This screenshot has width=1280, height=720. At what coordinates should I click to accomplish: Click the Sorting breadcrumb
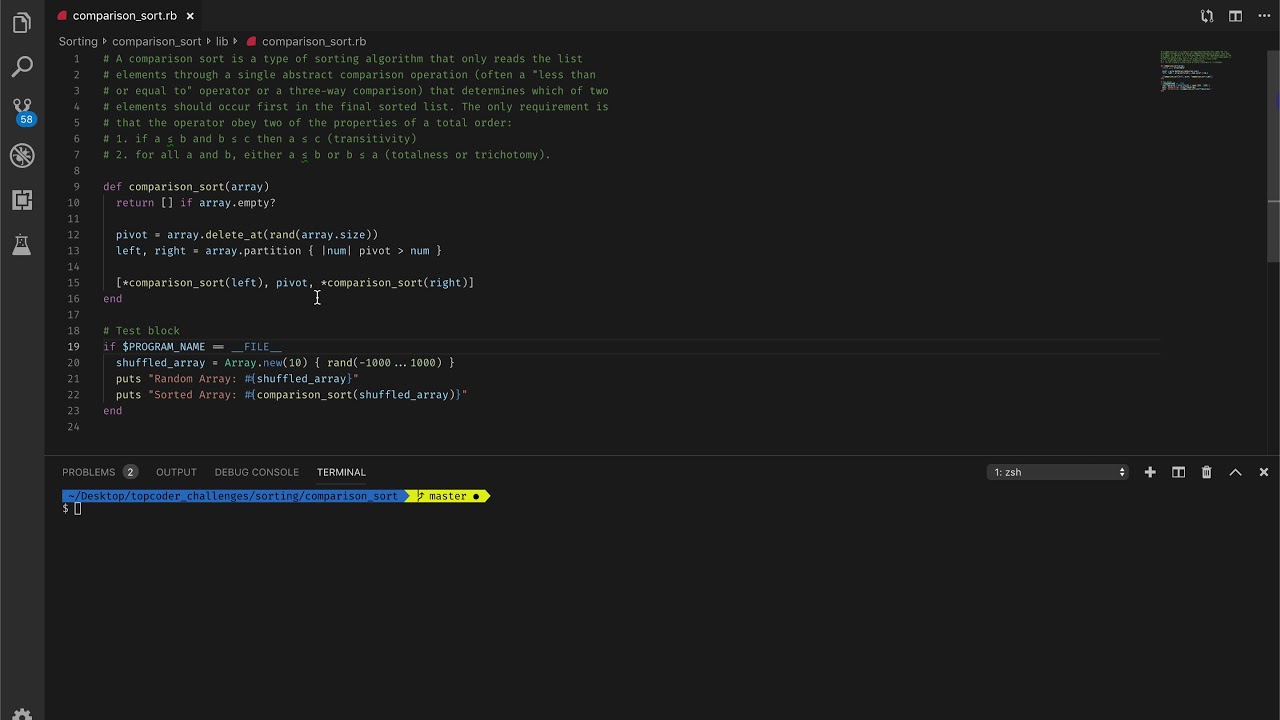(x=78, y=41)
